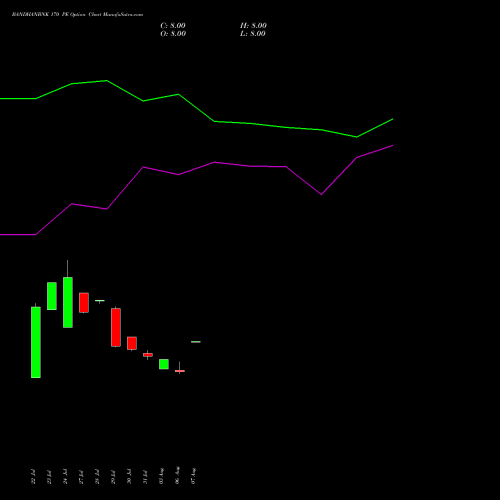Click the '27 Jul' date axis label
This screenshot has width=500, height=500.
[x=81, y=477]
